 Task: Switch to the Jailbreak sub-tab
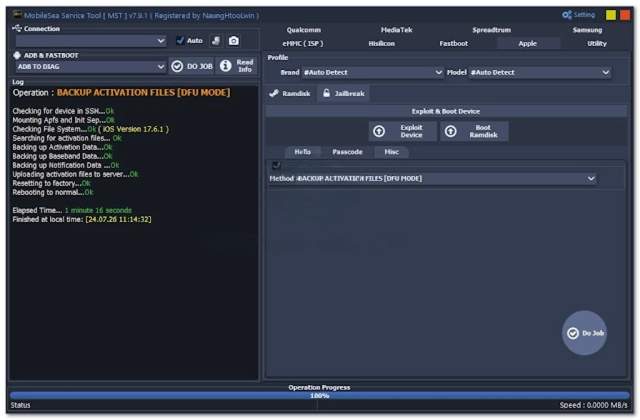[344, 93]
